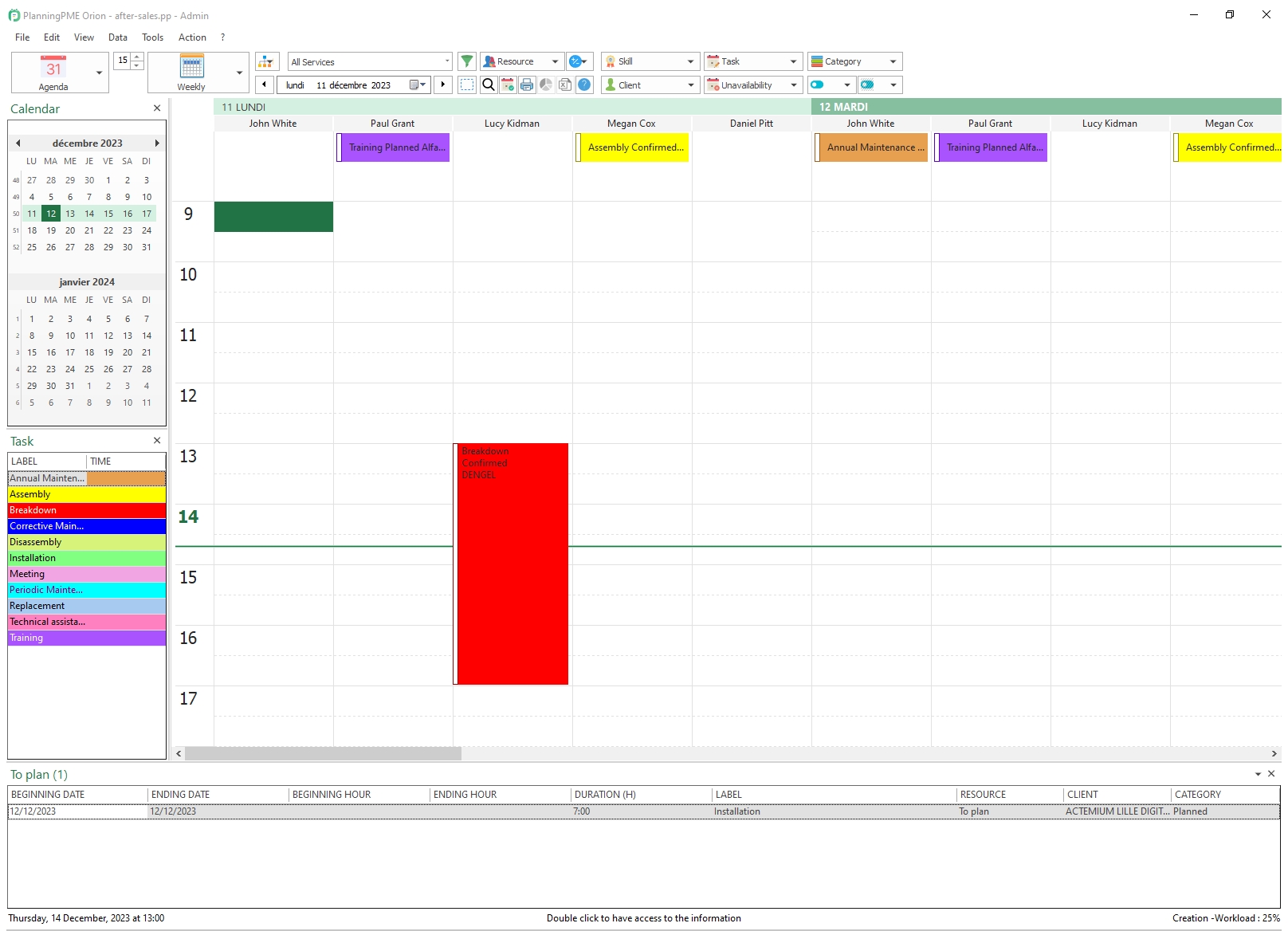Click the pie chart statistics icon
Screen dimensions: 1288x931
[546, 84]
